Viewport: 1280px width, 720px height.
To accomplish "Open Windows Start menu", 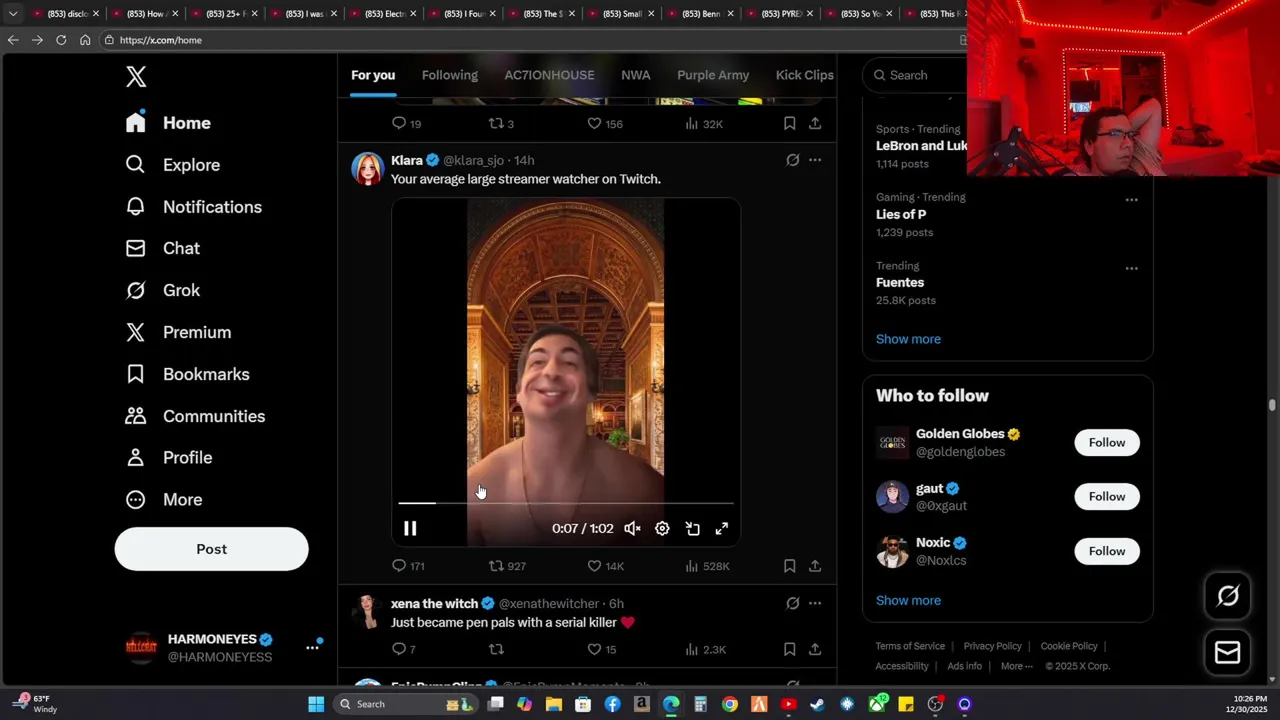I will tap(316, 704).
